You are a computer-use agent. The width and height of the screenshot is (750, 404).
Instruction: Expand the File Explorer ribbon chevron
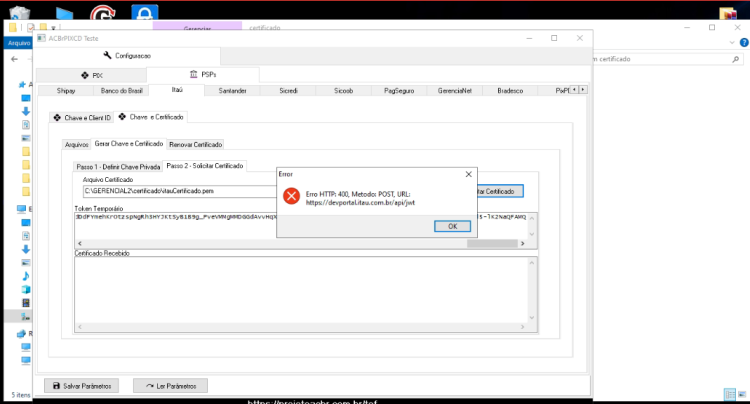pyautogui.click(x=732, y=43)
